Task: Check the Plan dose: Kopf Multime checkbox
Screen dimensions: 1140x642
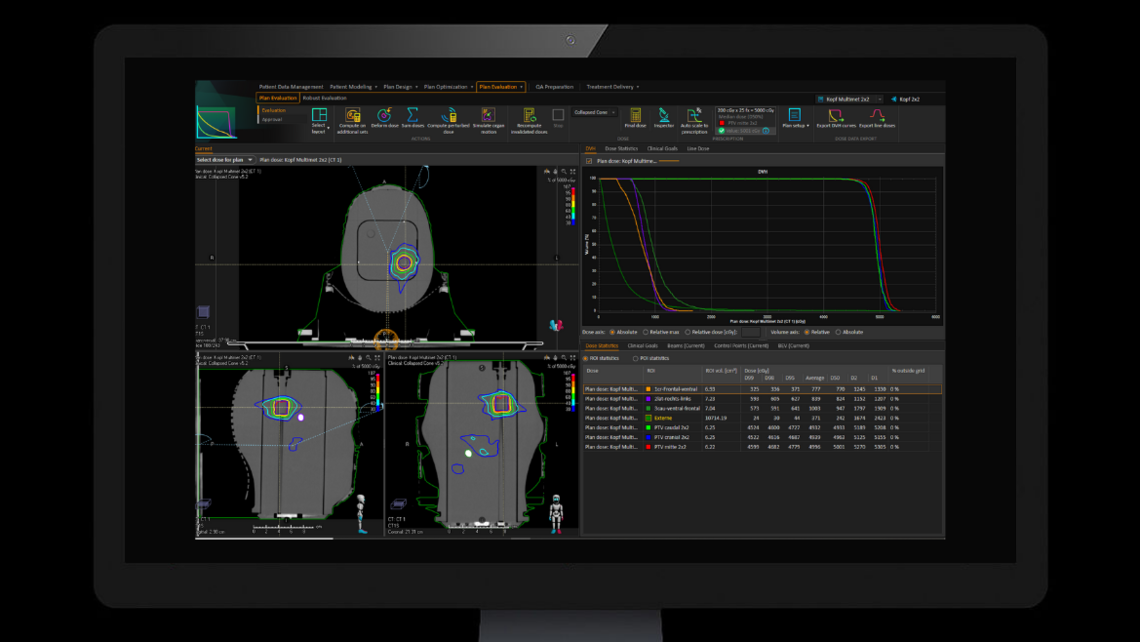Action: click(x=589, y=161)
